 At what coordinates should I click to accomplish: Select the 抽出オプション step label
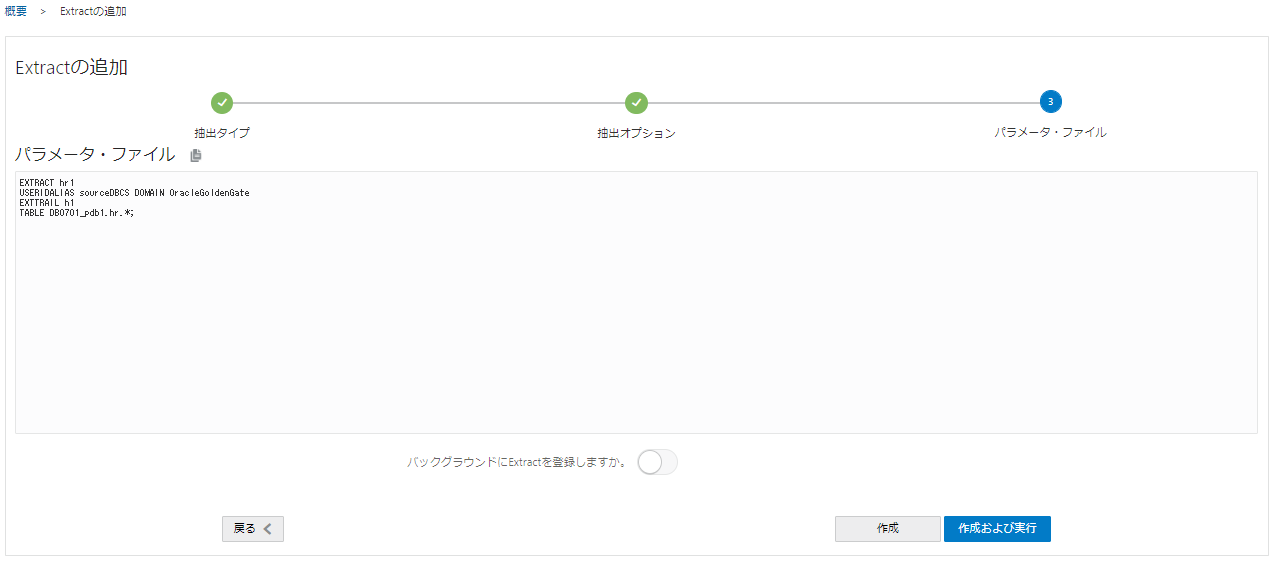636,133
